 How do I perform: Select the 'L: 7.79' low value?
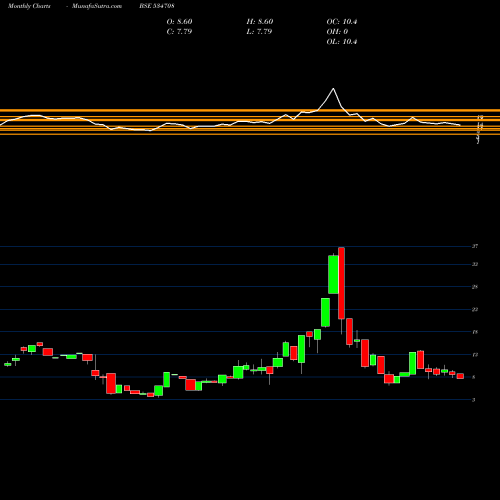click(259, 32)
